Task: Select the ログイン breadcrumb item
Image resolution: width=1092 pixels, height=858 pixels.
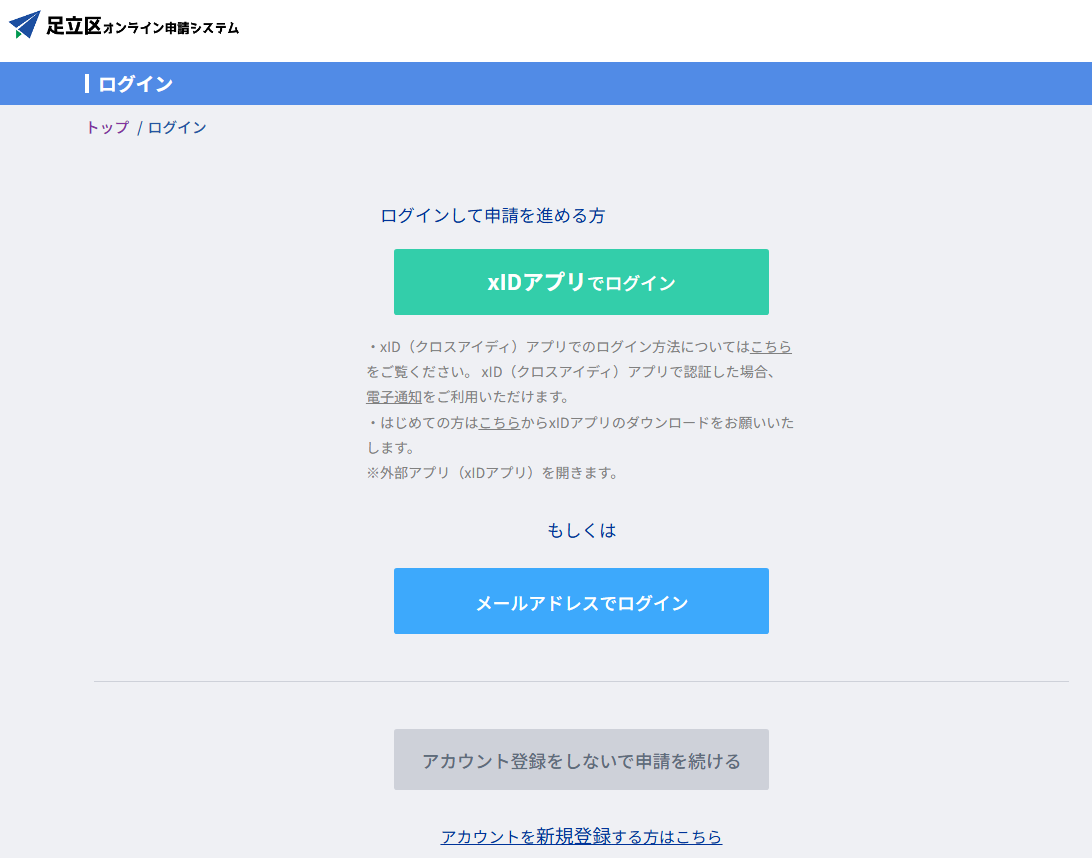Action: (177, 128)
